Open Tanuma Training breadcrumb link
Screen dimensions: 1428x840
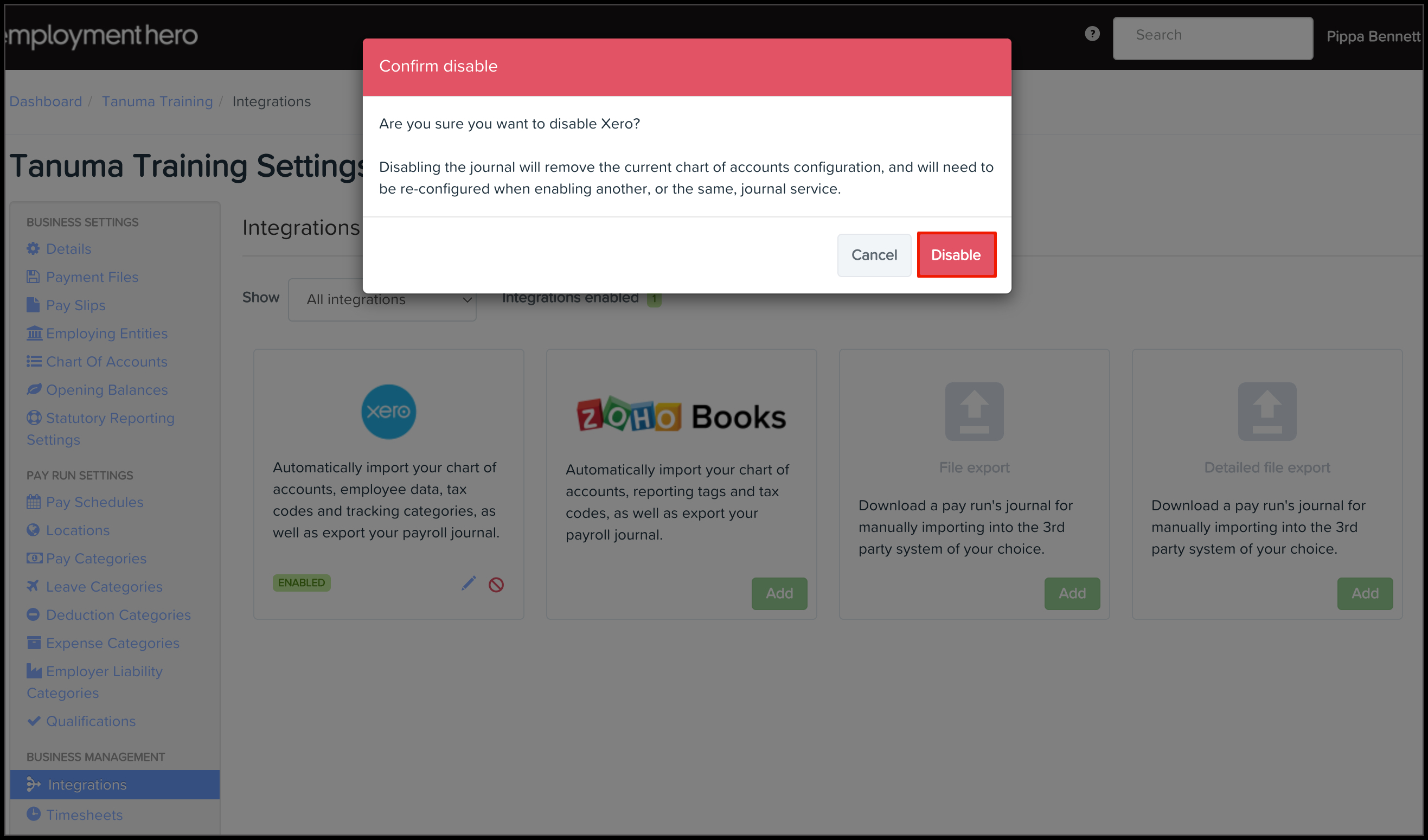(157, 101)
